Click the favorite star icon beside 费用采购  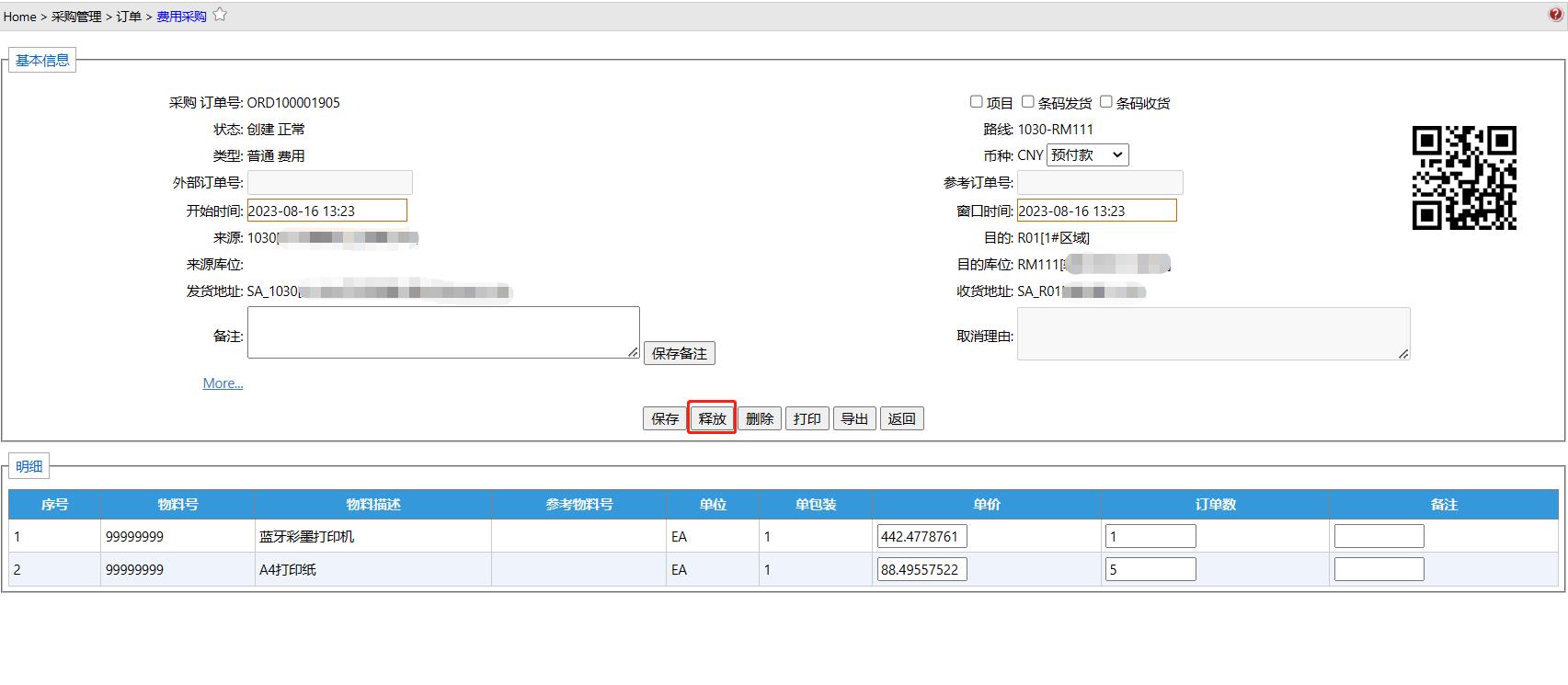coord(220,14)
